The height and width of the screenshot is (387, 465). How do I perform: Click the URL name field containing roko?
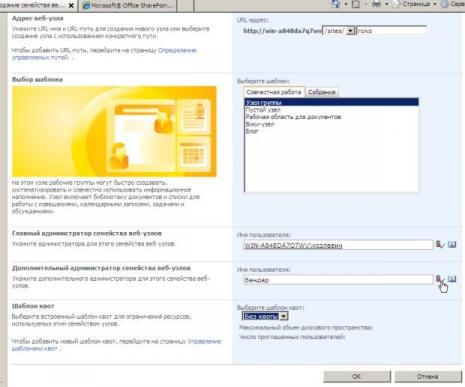click(x=391, y=31)
